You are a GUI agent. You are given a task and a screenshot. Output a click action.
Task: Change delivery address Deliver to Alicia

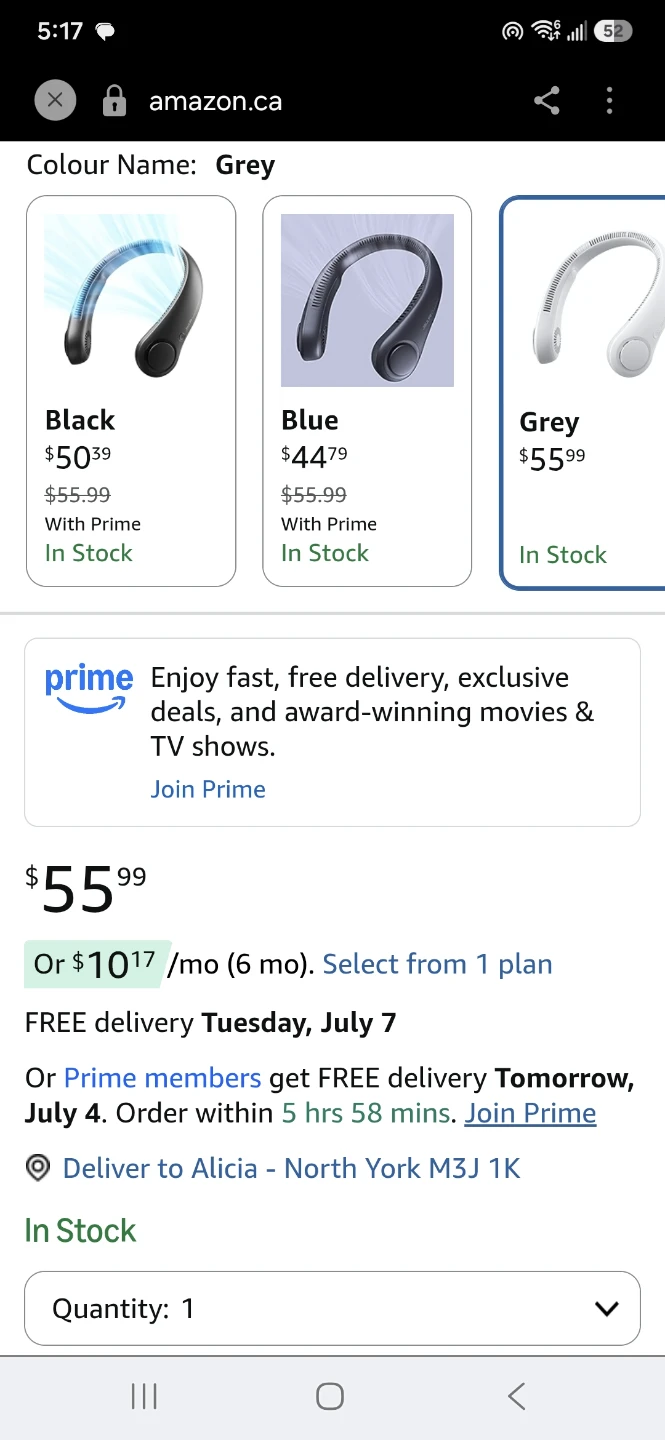291,1168
